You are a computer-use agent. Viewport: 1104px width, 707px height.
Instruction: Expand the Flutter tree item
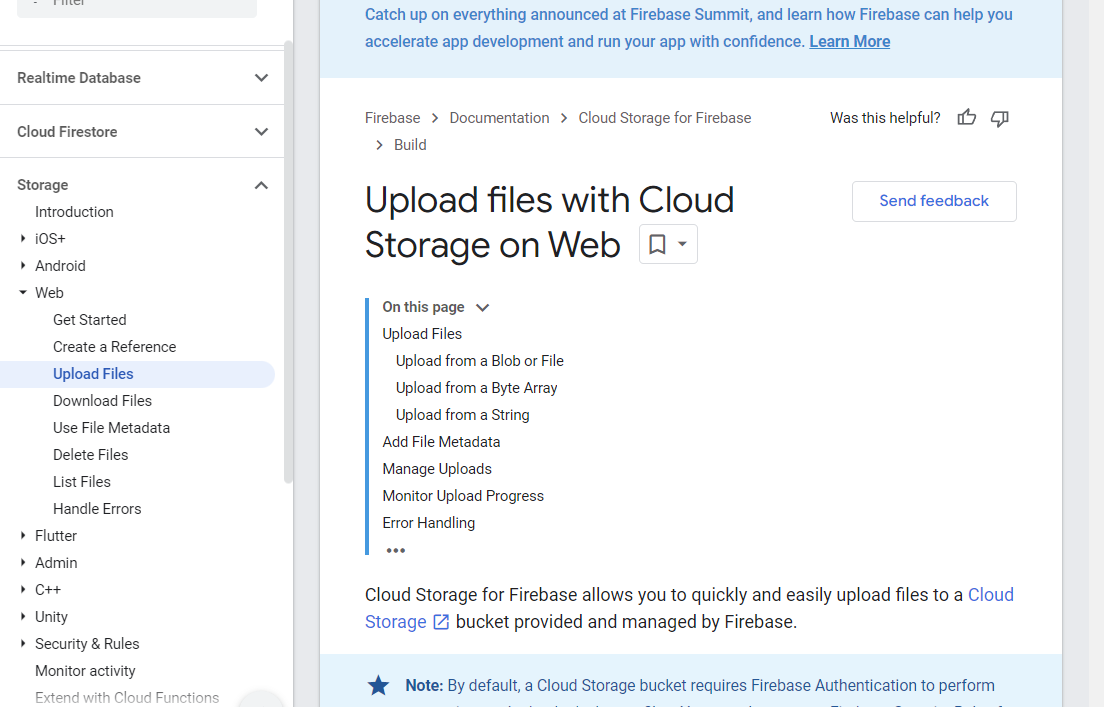(x=23, y=535)
